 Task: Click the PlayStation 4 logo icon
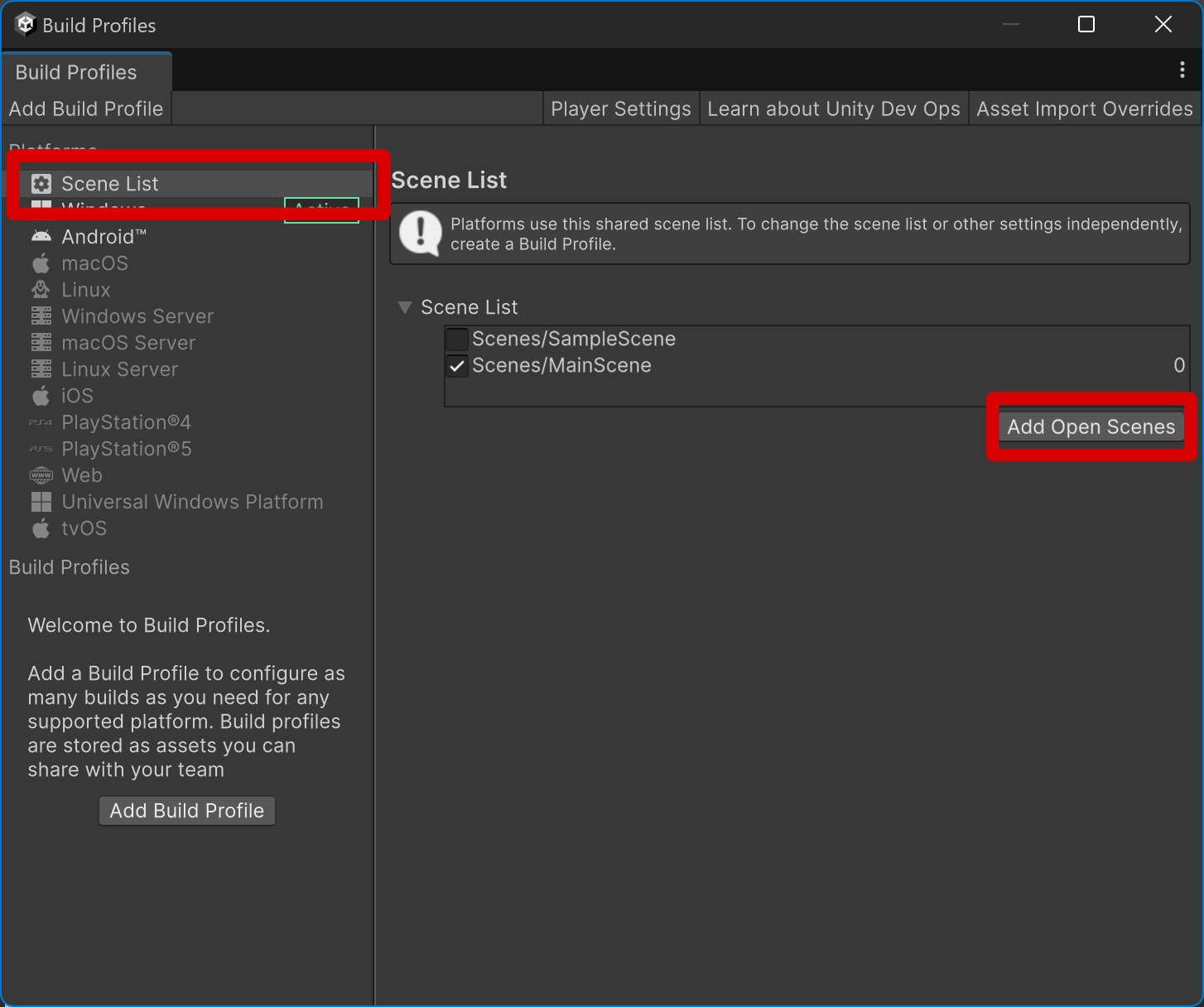41,422
